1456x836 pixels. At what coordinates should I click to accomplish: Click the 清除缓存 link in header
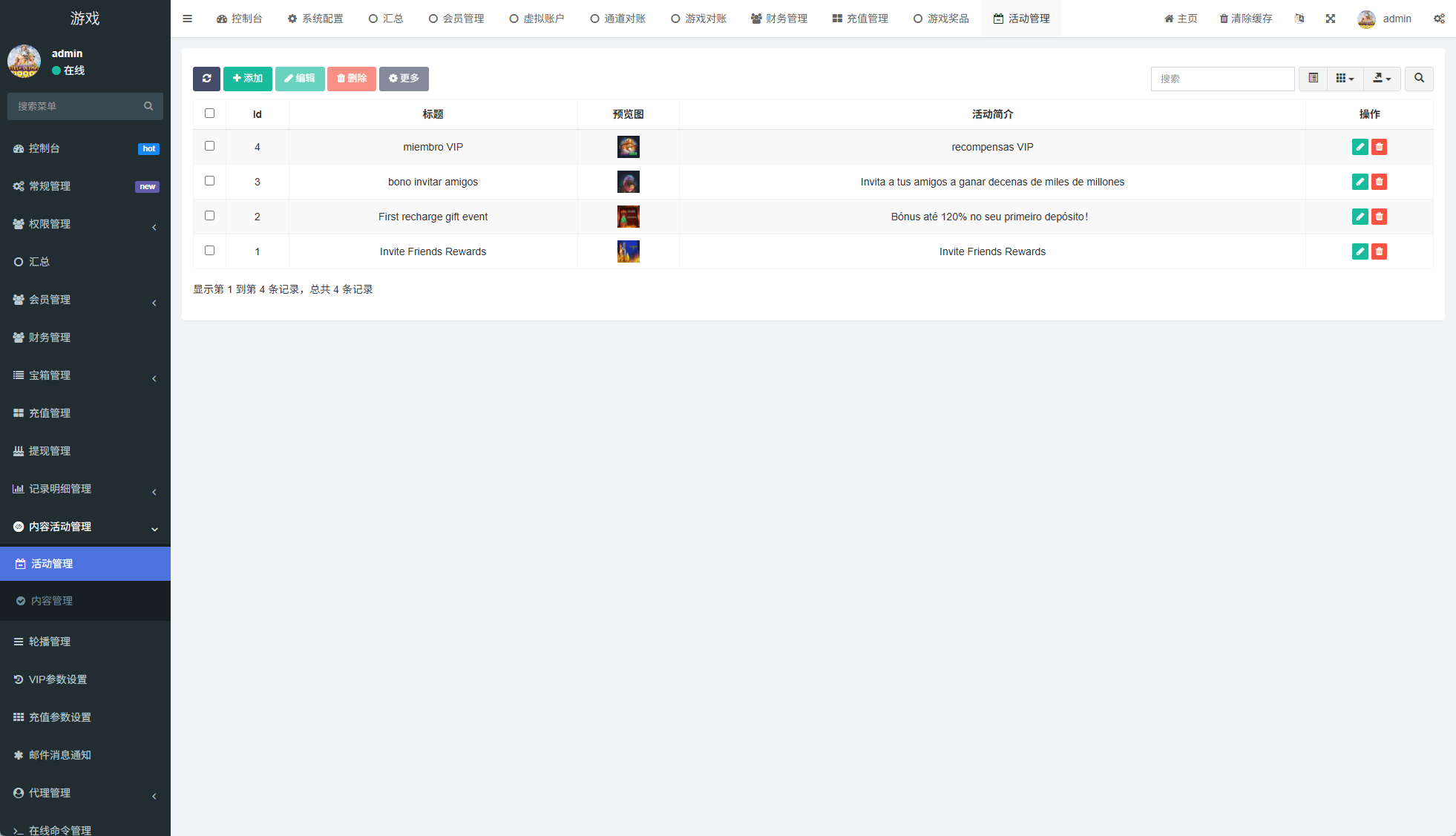coord(1245,19)
